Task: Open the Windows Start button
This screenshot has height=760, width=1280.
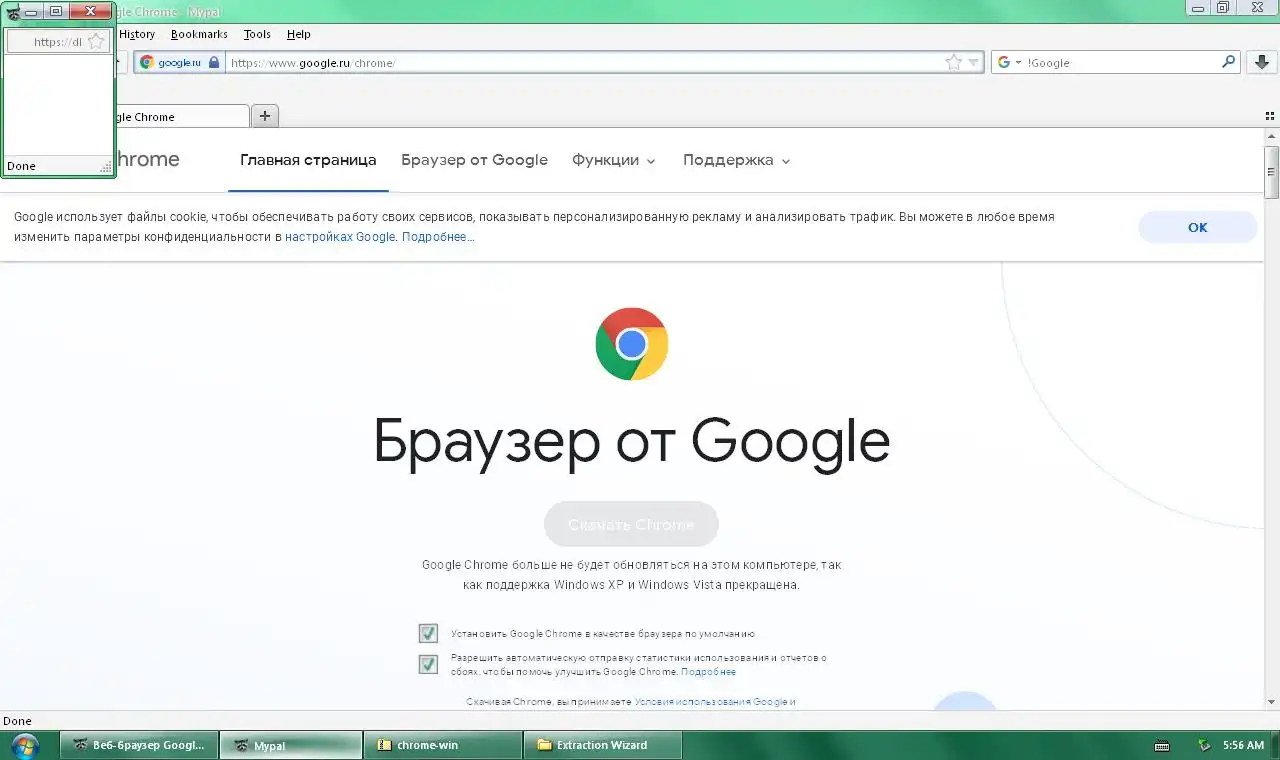Action: click(24, 745)
